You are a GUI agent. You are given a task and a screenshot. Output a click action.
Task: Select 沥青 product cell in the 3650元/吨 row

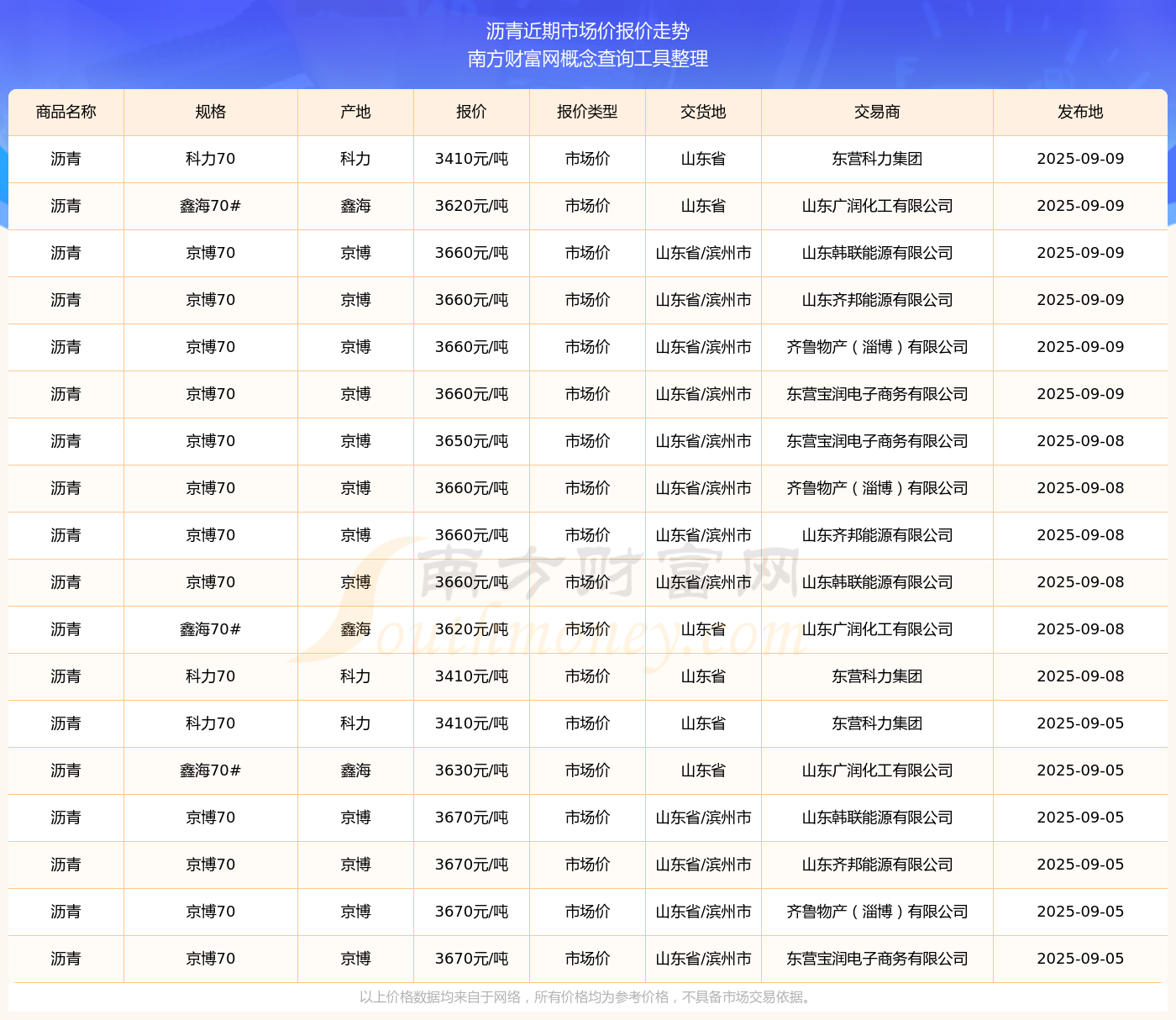(x=66, y=441)
